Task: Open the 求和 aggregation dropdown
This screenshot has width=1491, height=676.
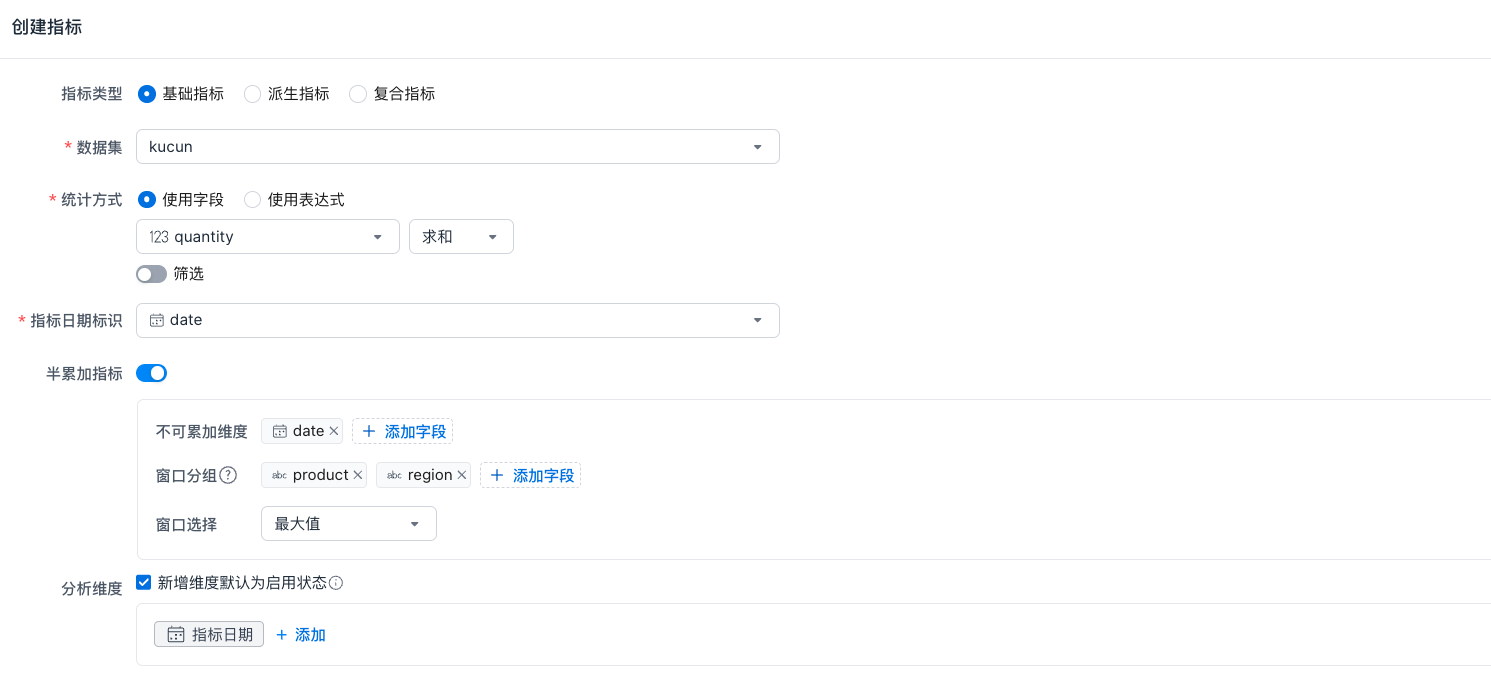Action: tap(461, 237)
